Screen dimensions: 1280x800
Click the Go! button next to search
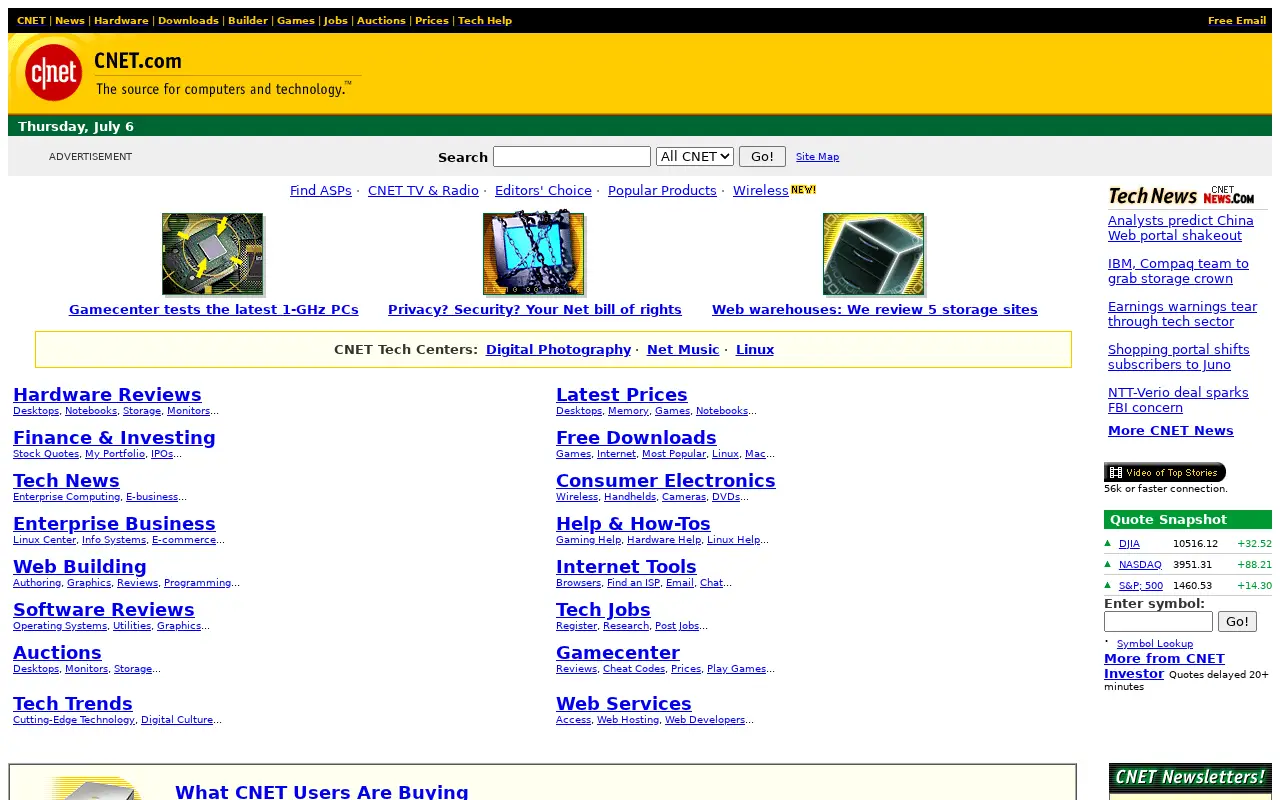pos(762,156)
